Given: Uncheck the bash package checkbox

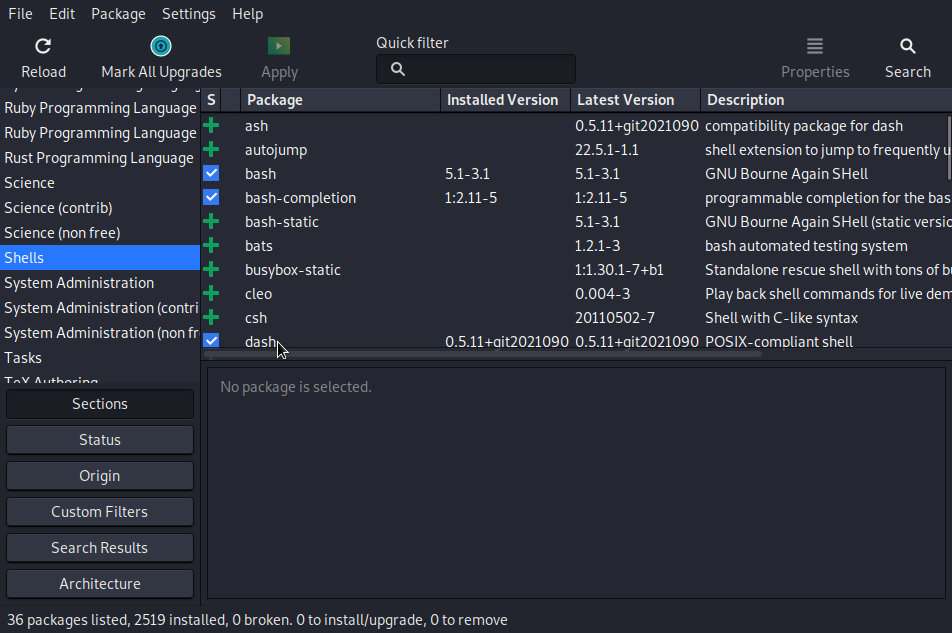Looking at the screenshot, I should click(x=211, y=173).
